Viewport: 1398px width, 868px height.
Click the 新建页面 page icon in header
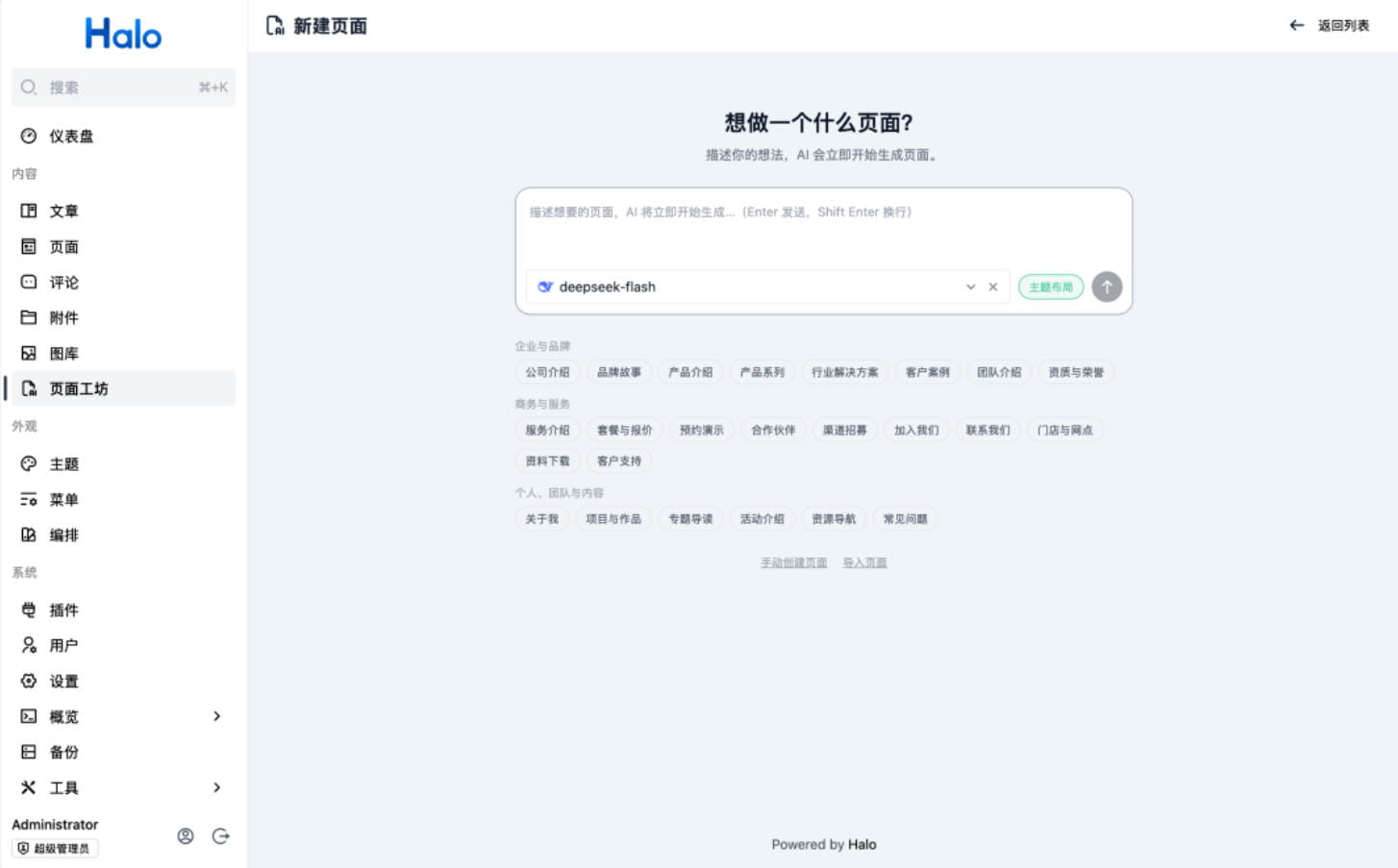coord(275,26)
